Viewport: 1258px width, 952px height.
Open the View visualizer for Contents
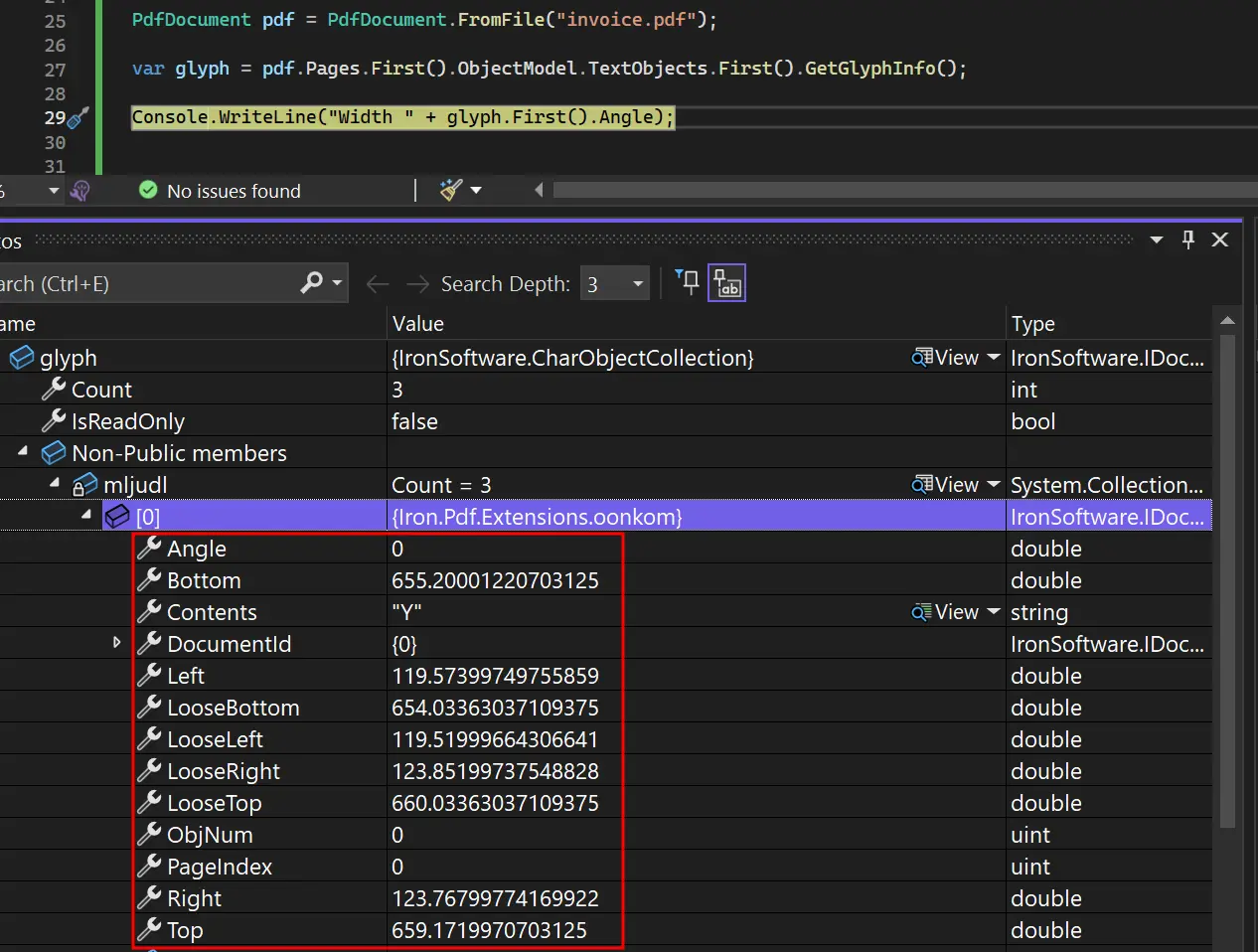[947, 612]
